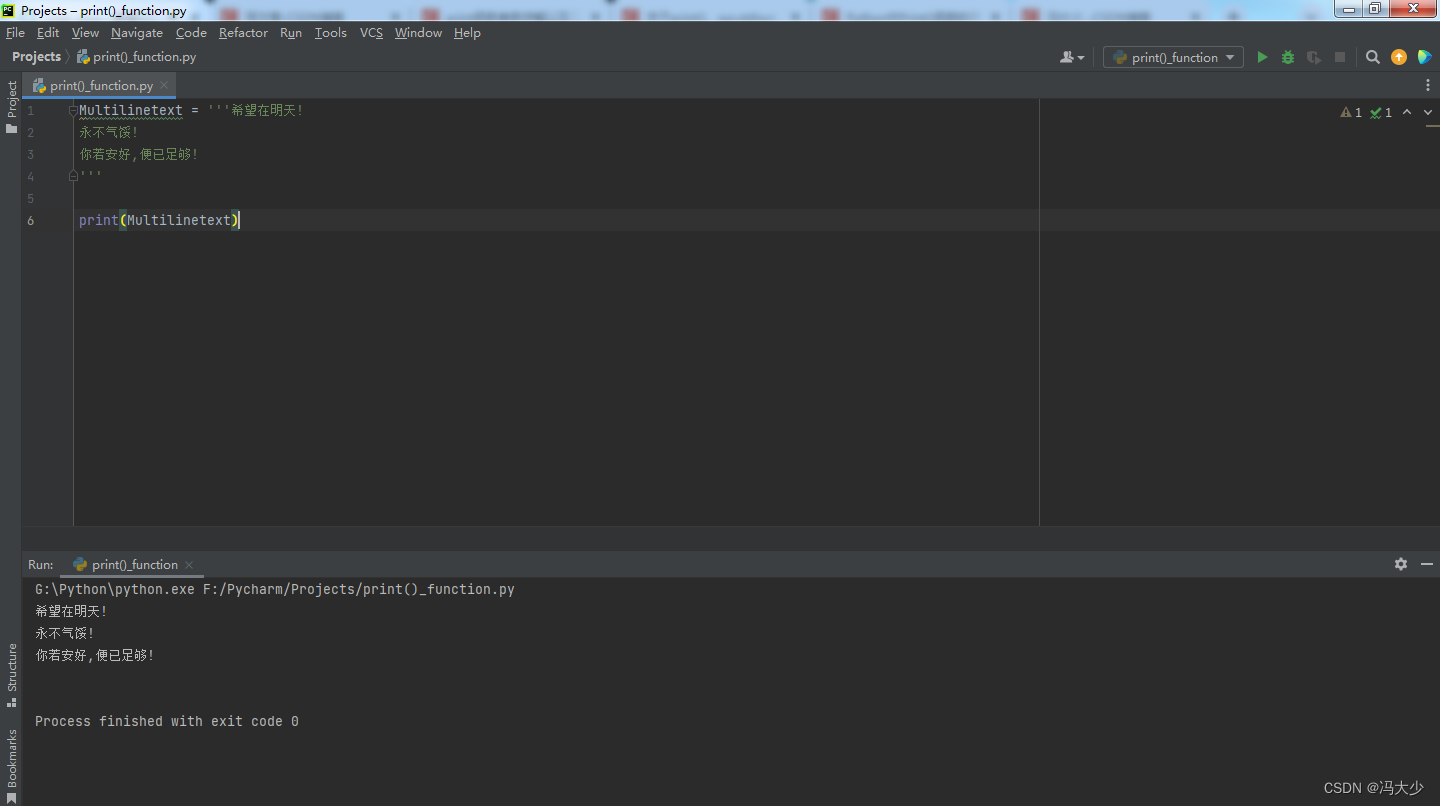Open the Navigate menu
Screen dimensions: 1440x806
pos(137,33)
